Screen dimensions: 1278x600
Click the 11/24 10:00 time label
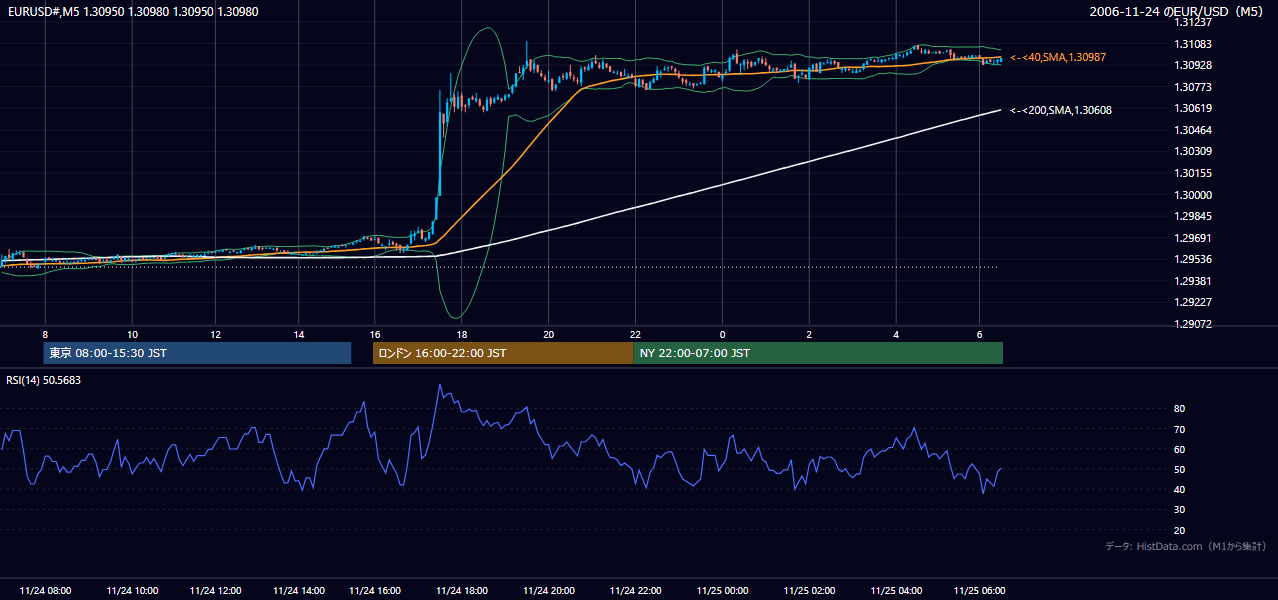[x=131, y=591]
